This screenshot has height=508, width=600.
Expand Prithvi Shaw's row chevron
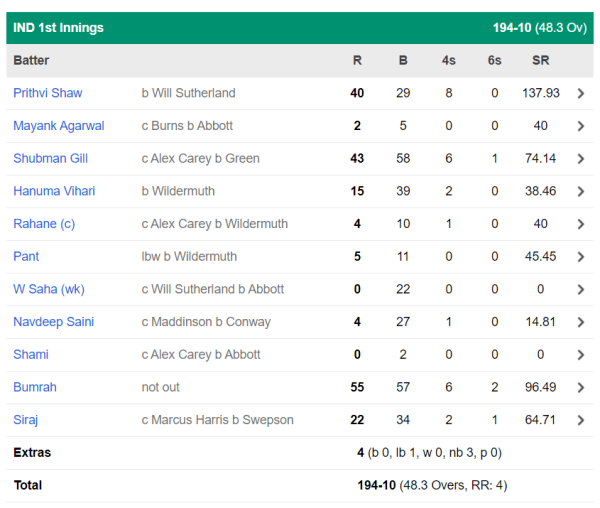pyautogui.click(x=581, y=93)
